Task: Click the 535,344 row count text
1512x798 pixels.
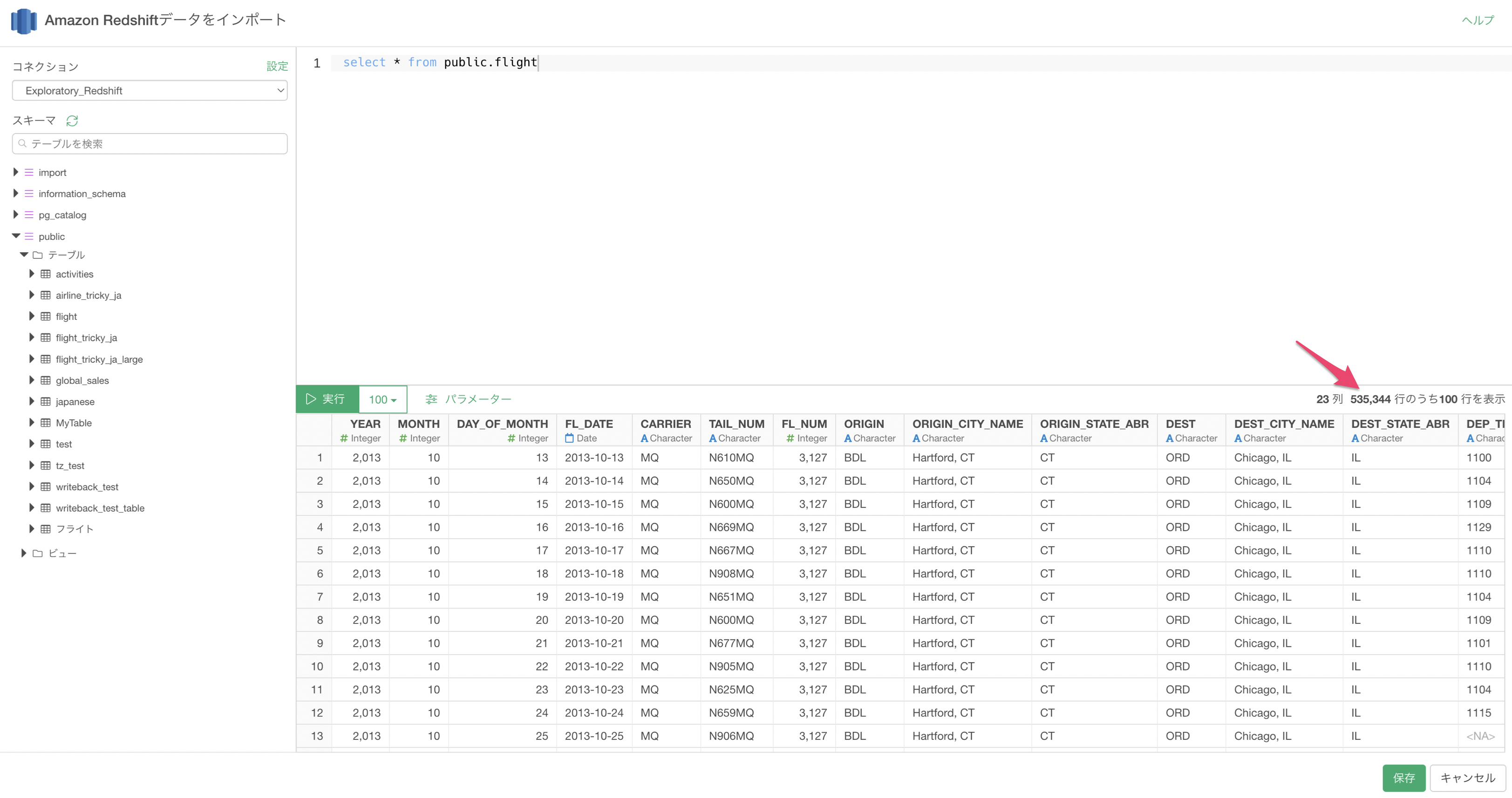Action: tap(1370, 399)
